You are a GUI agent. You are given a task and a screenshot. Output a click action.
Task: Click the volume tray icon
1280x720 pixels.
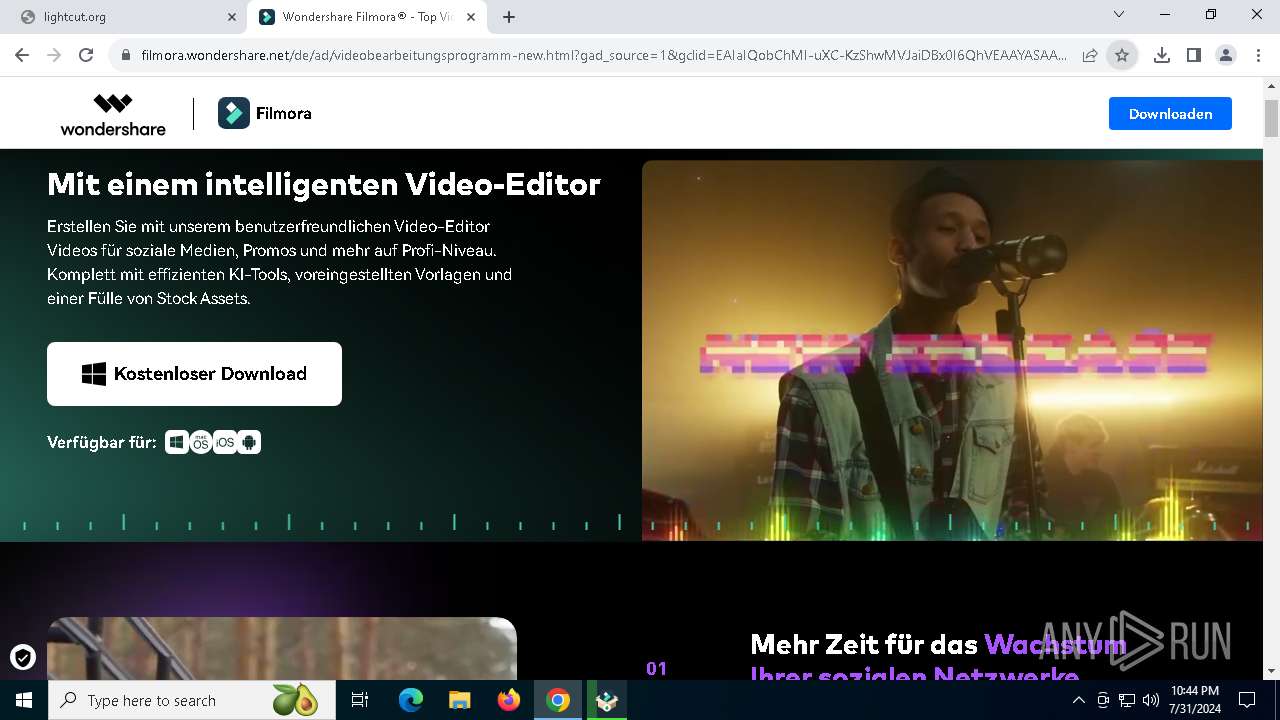click(x=1151, y=700)
